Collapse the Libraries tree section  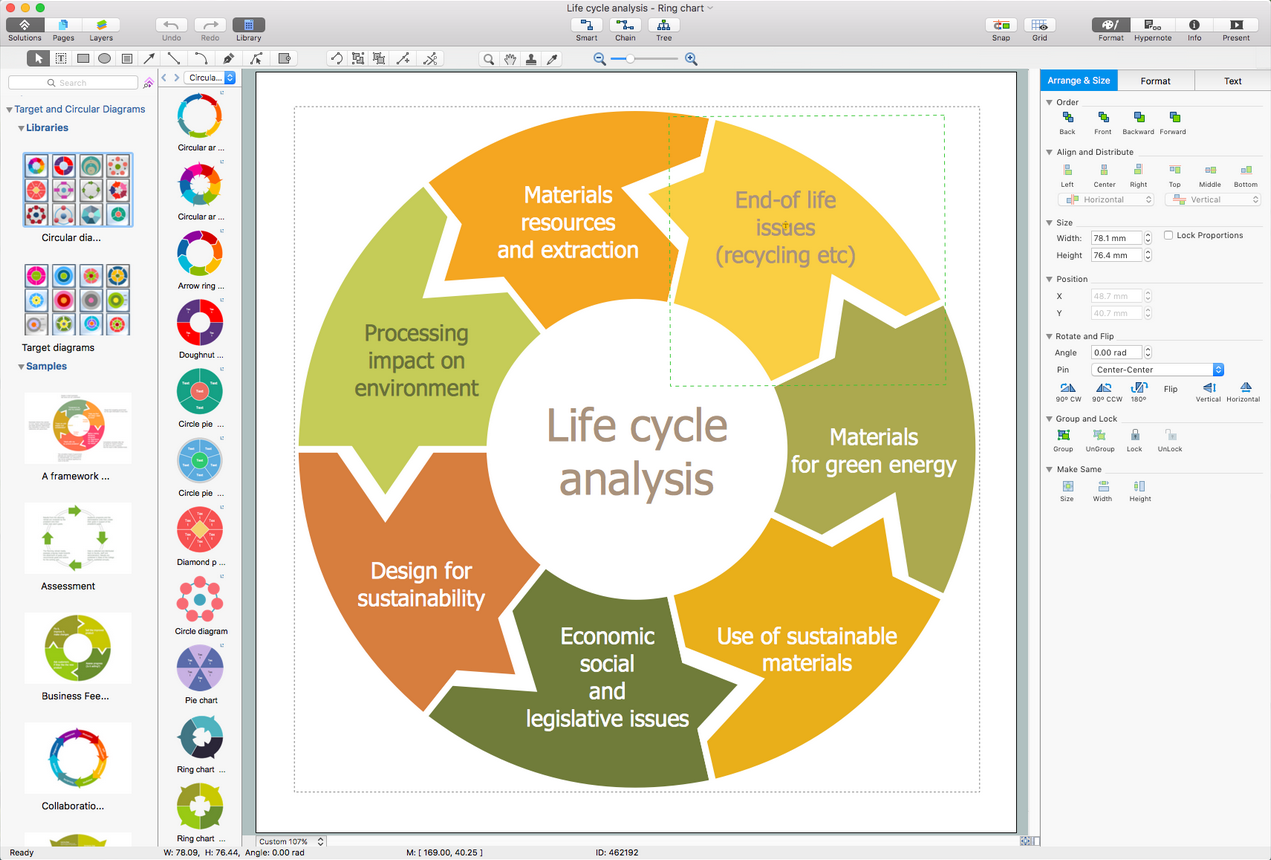tap(21, 128)
